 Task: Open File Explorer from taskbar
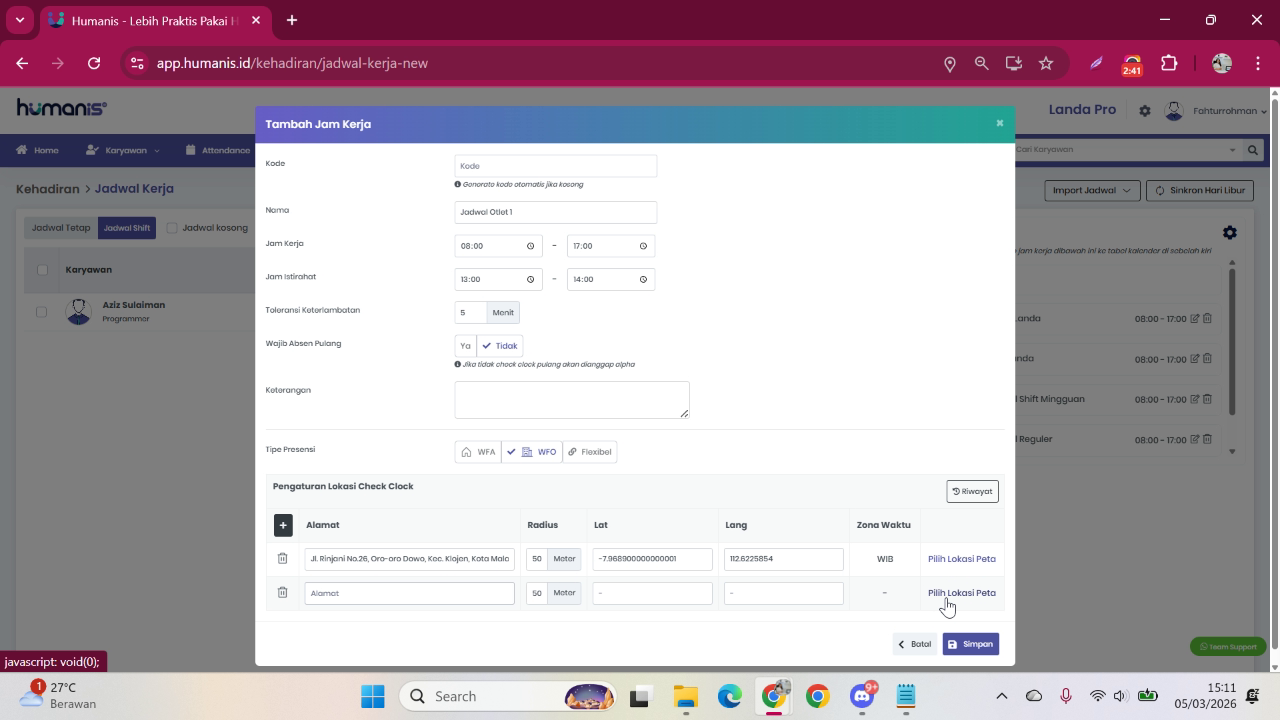click(x=685, y=696)
